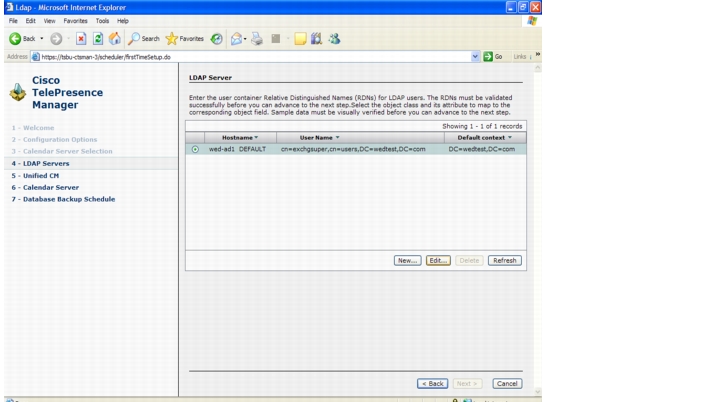Screen dimensions: 701x402
Task: Open the Mail icon dropdown arrow
Action: click(245, 39)
